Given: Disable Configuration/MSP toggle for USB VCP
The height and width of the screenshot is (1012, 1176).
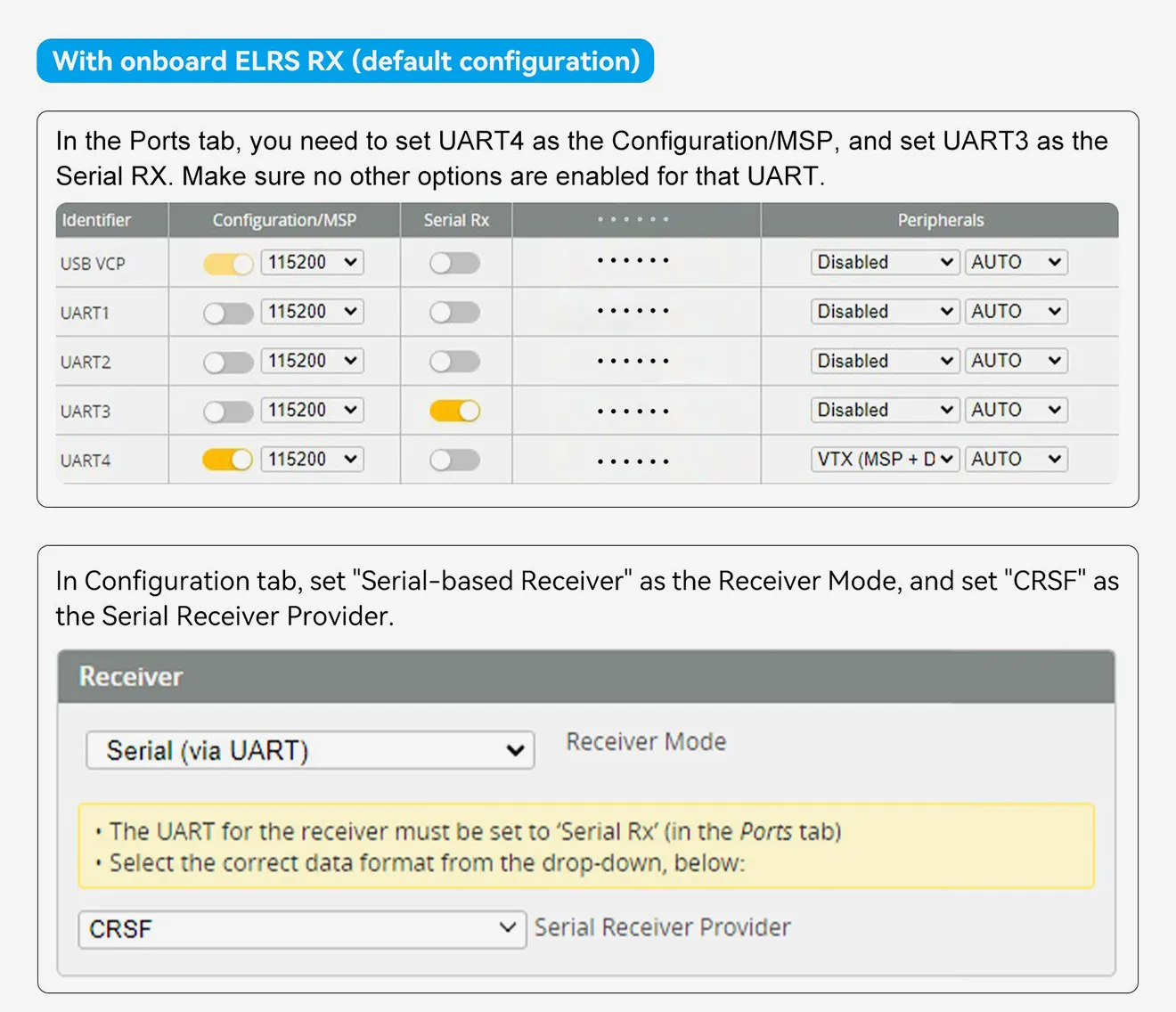Looking at the screenshot, I should [x=227, y=262].
